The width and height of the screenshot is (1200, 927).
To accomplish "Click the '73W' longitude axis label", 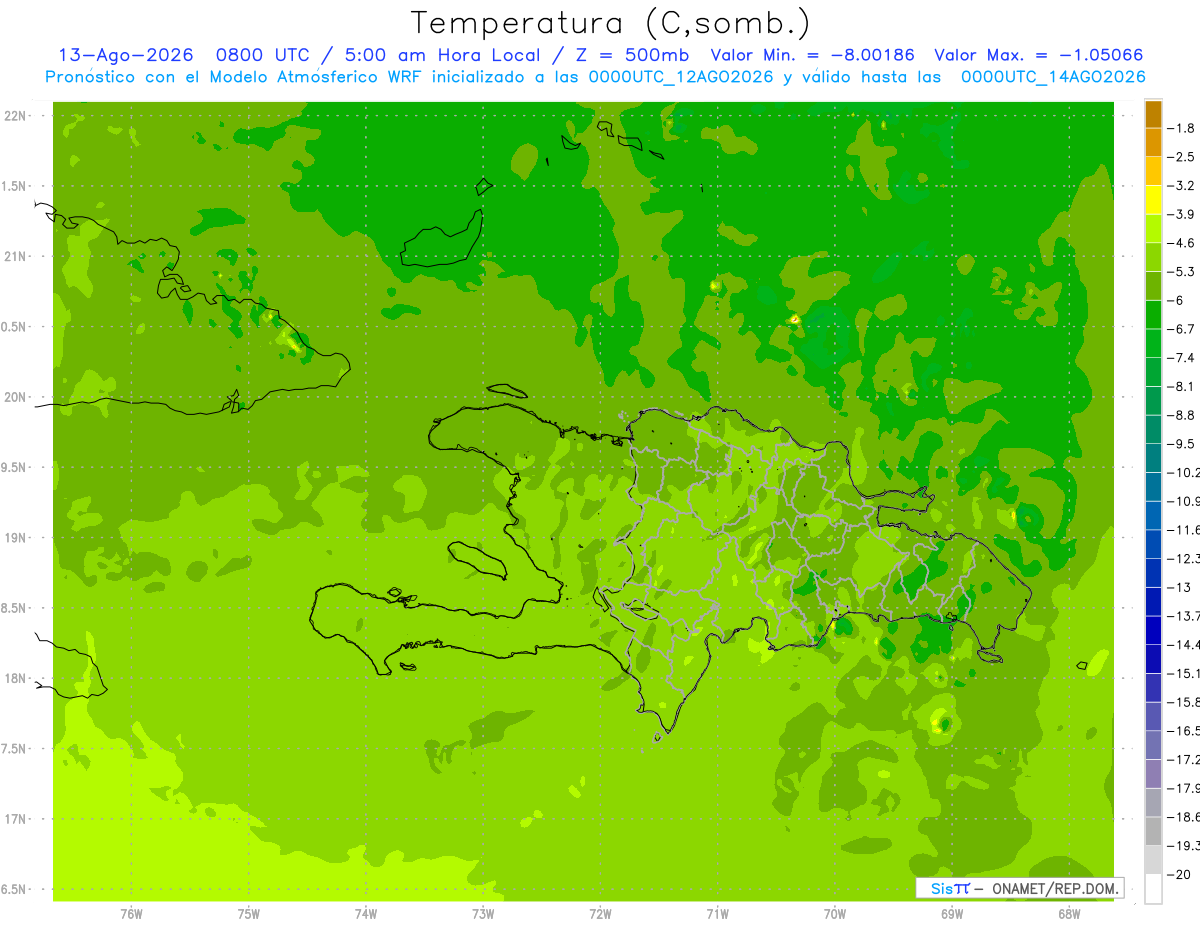I will click(483, 914).
